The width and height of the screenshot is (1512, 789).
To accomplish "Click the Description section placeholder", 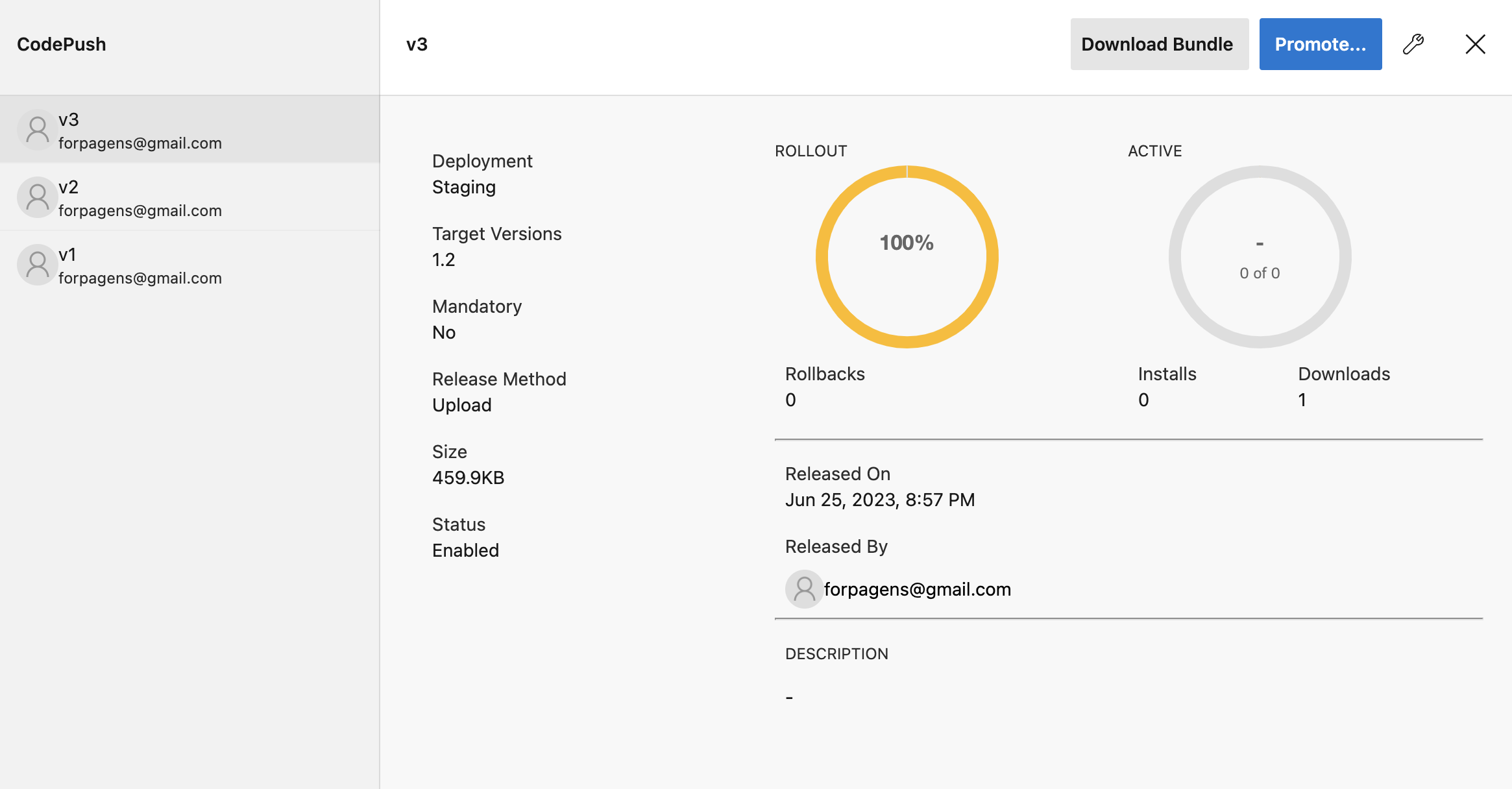I will click(789, 697).
